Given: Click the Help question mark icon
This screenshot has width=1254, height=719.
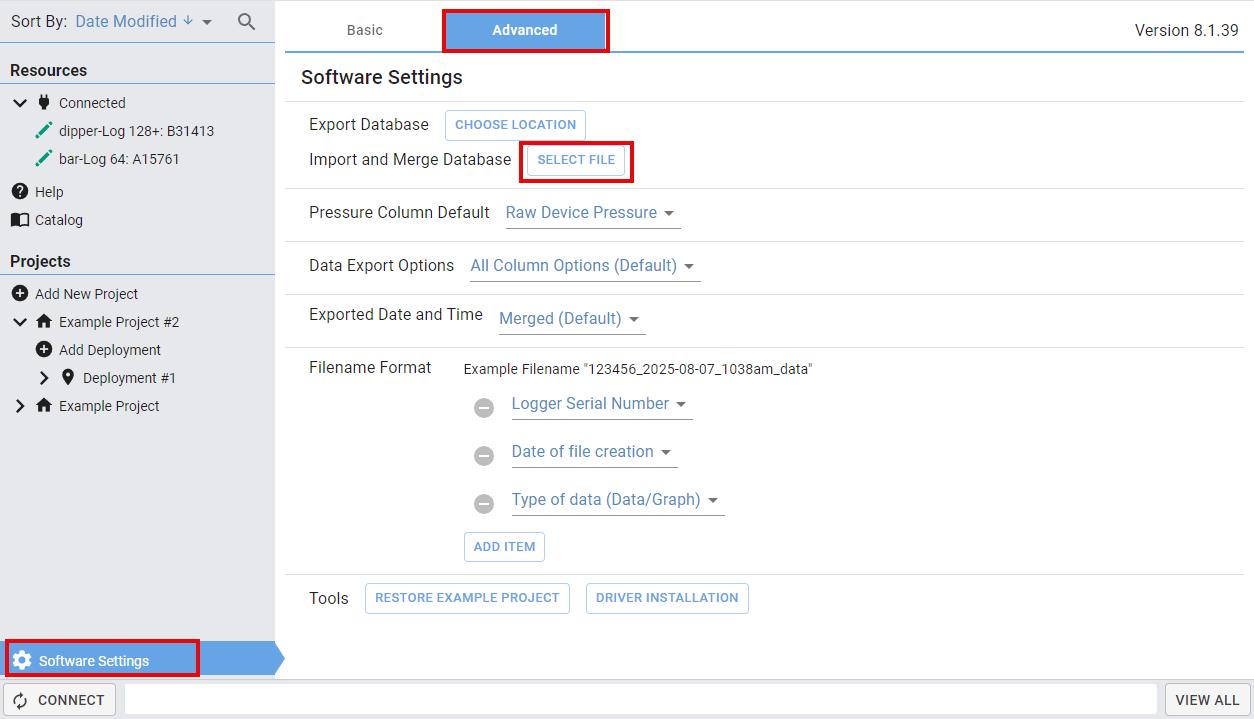Looking at the screenshot, I should pyautogui.click(x=19, y=191).
